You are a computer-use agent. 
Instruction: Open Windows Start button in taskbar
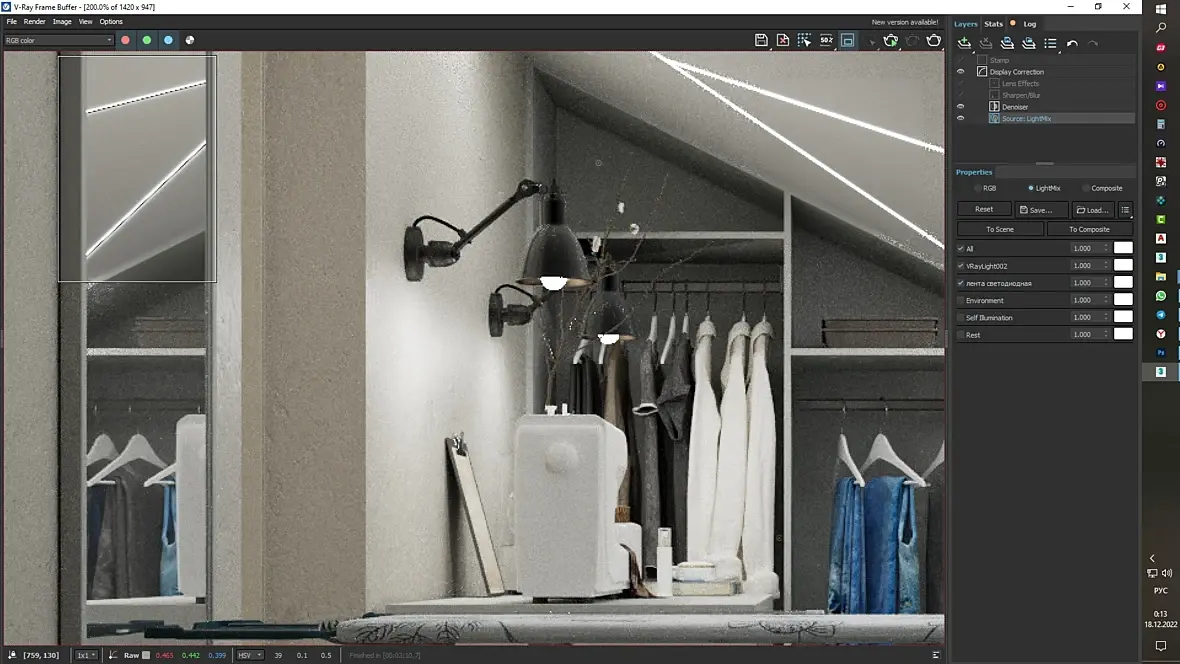pyautogui.click(x=1161, y=8)
